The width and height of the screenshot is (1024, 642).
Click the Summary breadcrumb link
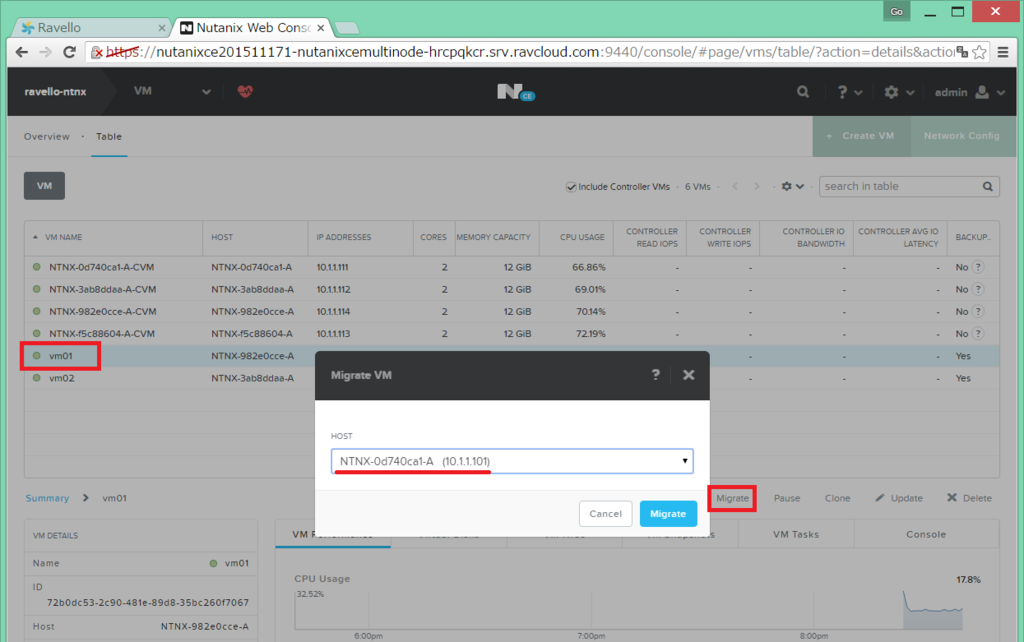[47, 498]
